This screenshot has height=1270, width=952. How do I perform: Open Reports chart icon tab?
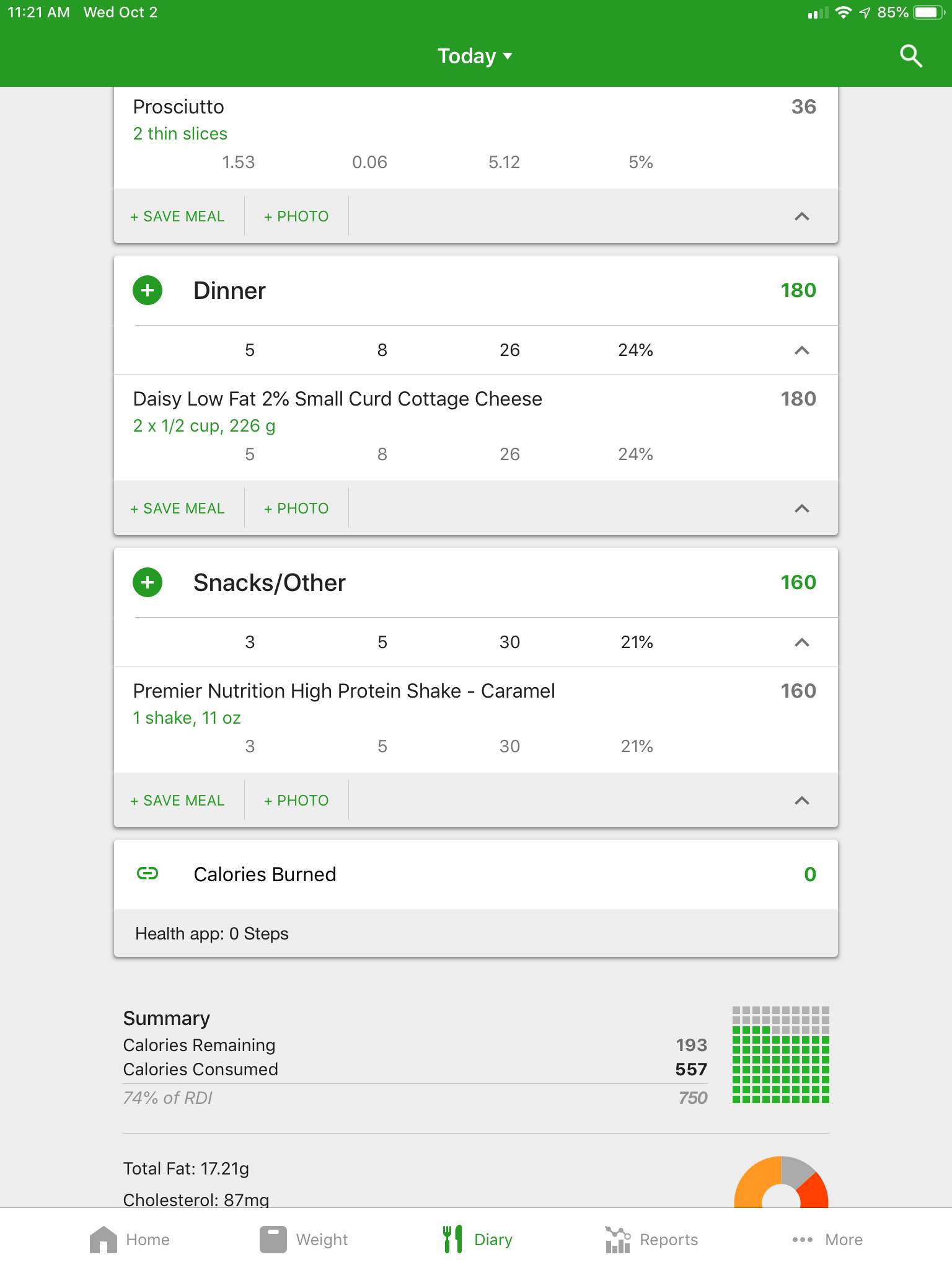pyautogui.click(x=617, y=1240)
